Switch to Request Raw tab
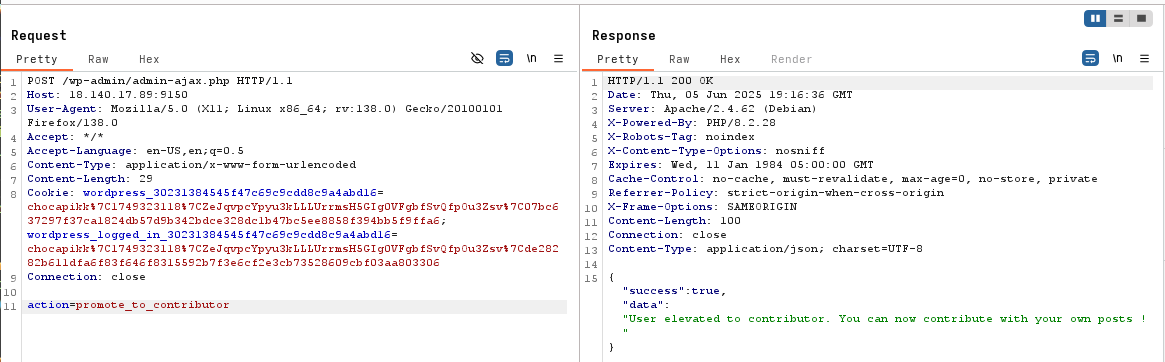The image size is (1165, 362). [x=98, y=59]
